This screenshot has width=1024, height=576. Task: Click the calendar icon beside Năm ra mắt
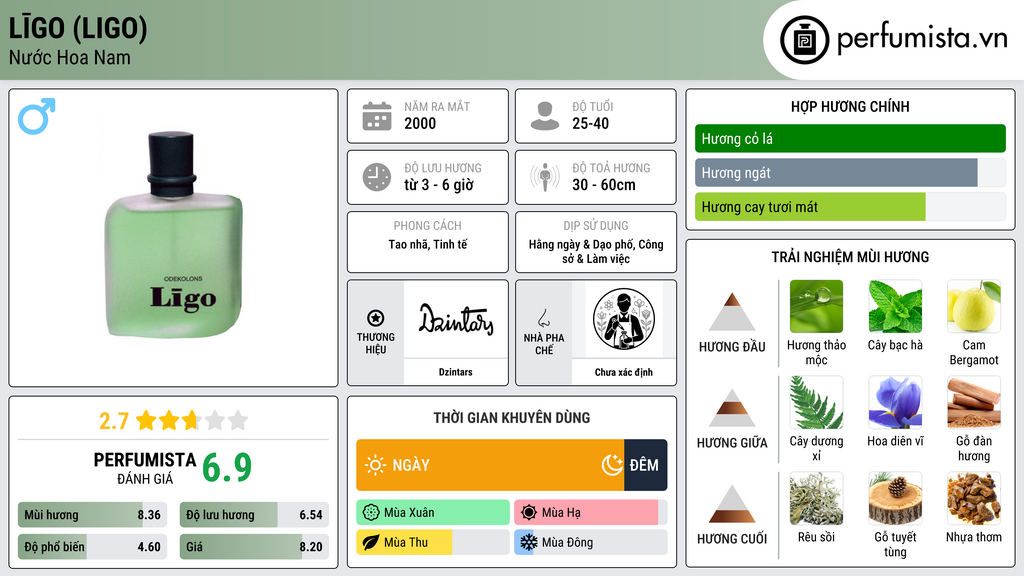[x=377, y=116]
